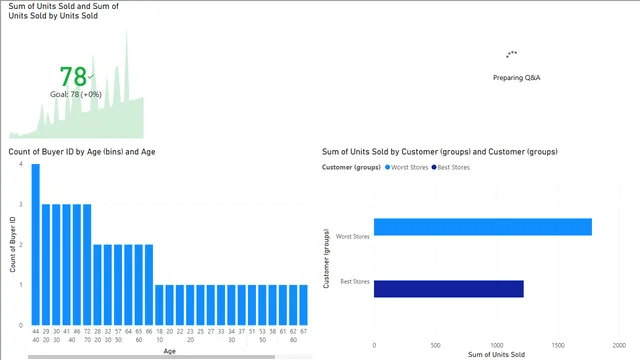
Task: Select the column bar for age 67
Action: [303, 305]
